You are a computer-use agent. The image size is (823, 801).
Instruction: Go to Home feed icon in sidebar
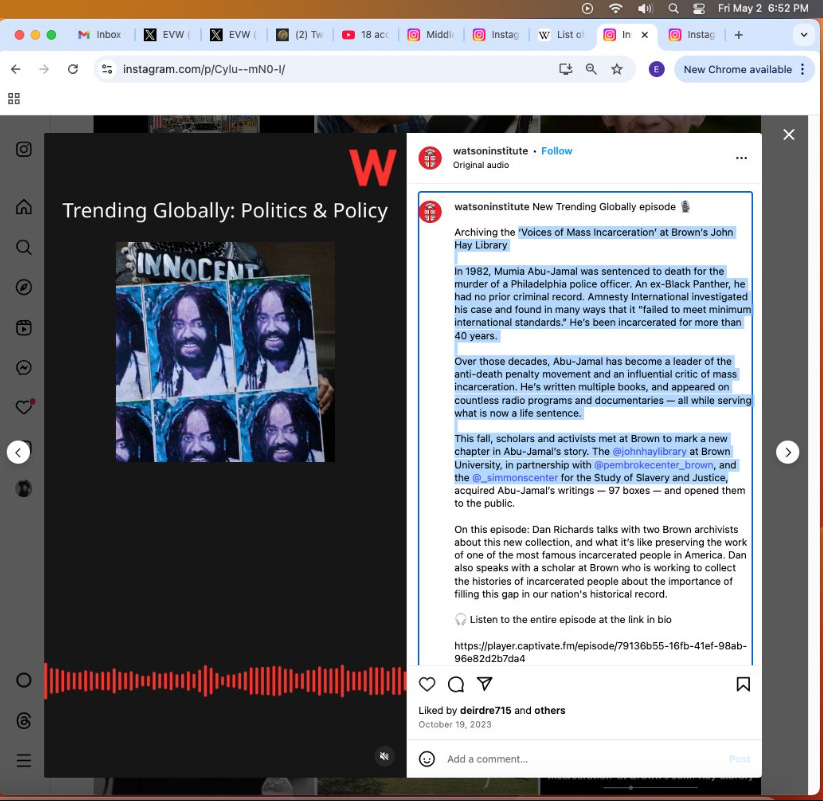tap(24, 207)
